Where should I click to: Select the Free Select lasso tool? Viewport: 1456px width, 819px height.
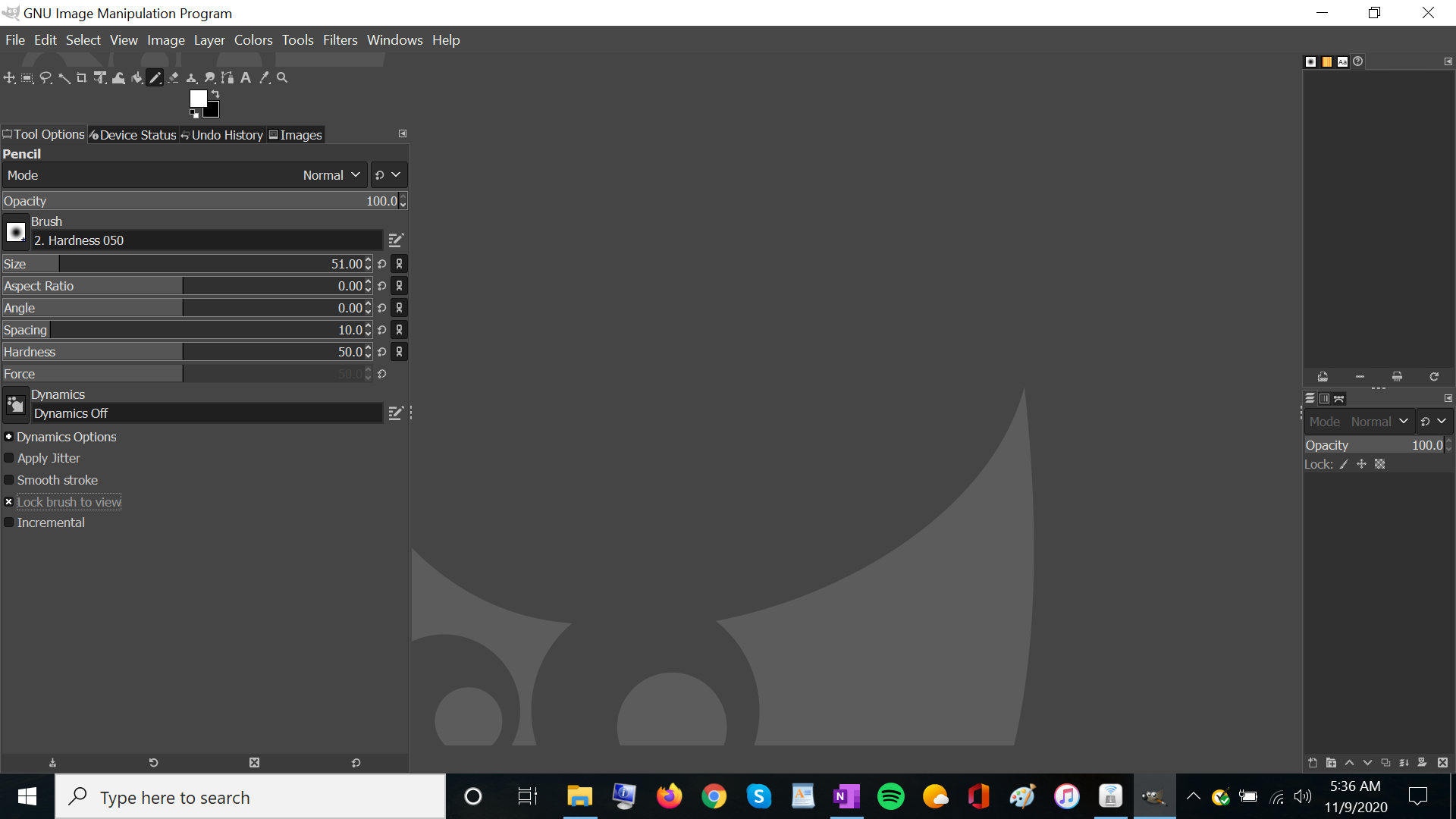click(x=45, y=78)
